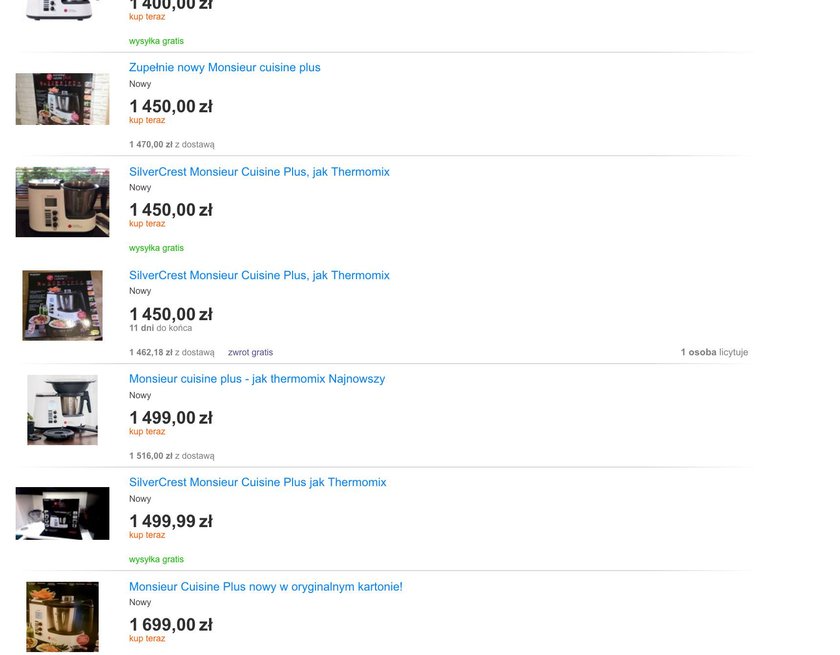Open SilverCrest title of auction ending in 11 days
The height and width of the screenshot is (655, 840).
tap(259, 275)
